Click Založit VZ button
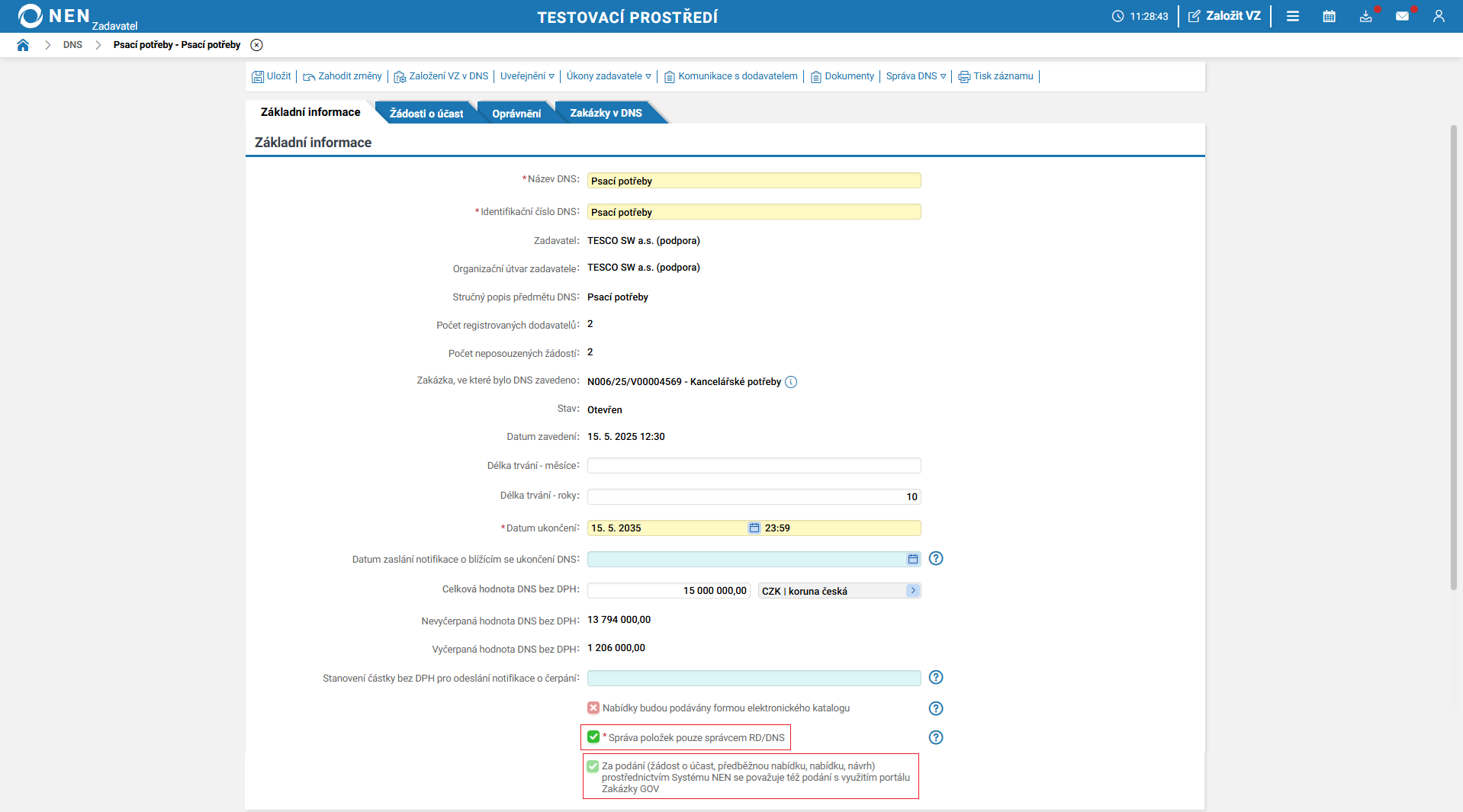 click(1224, 16)
